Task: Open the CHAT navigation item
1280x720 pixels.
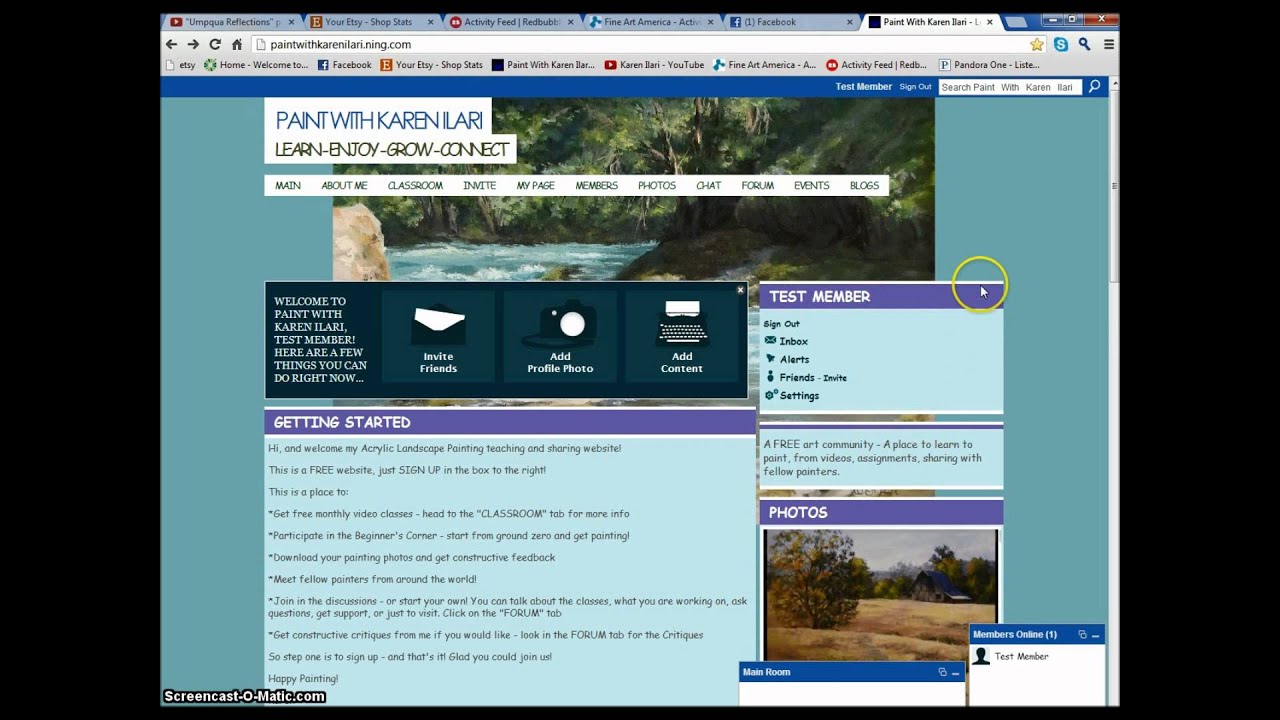Action: pos(708,186)
